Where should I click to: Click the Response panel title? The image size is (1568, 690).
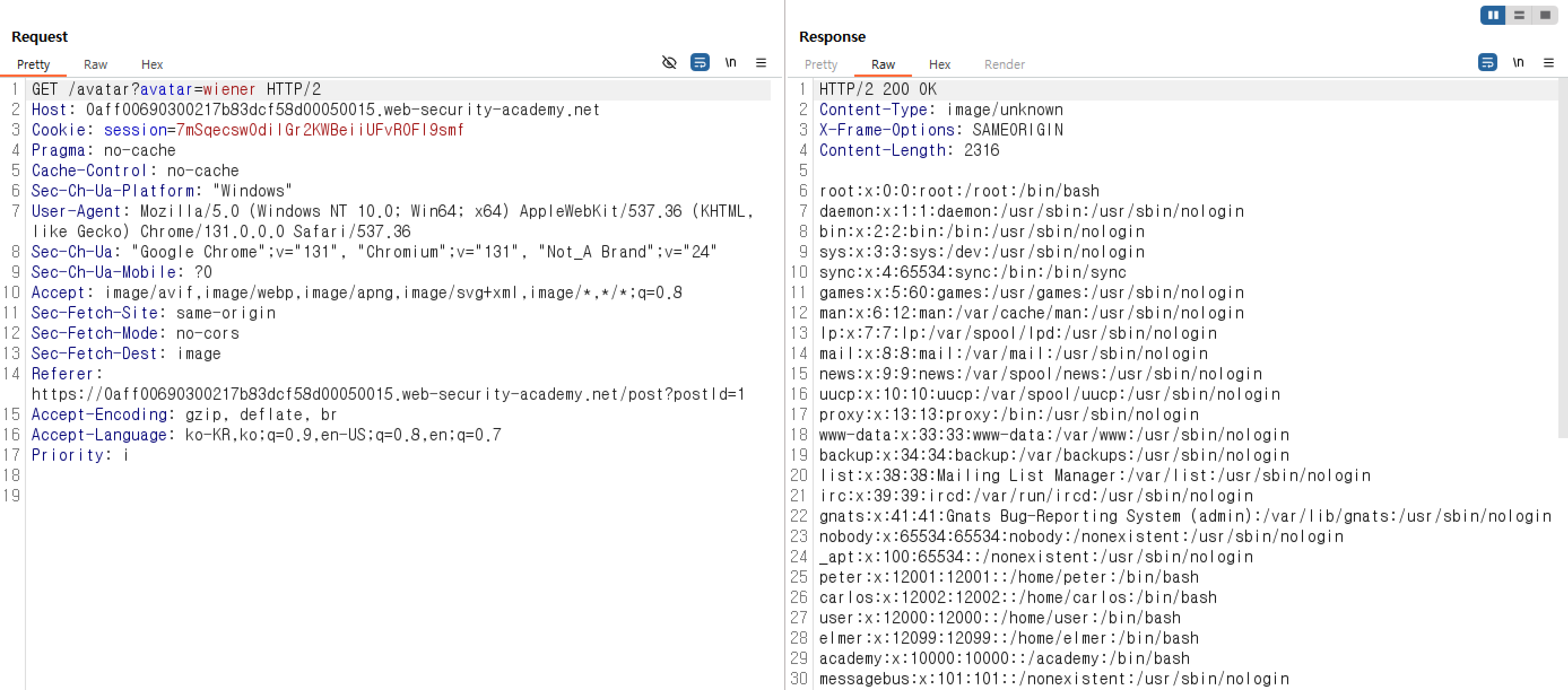point(832,37)
